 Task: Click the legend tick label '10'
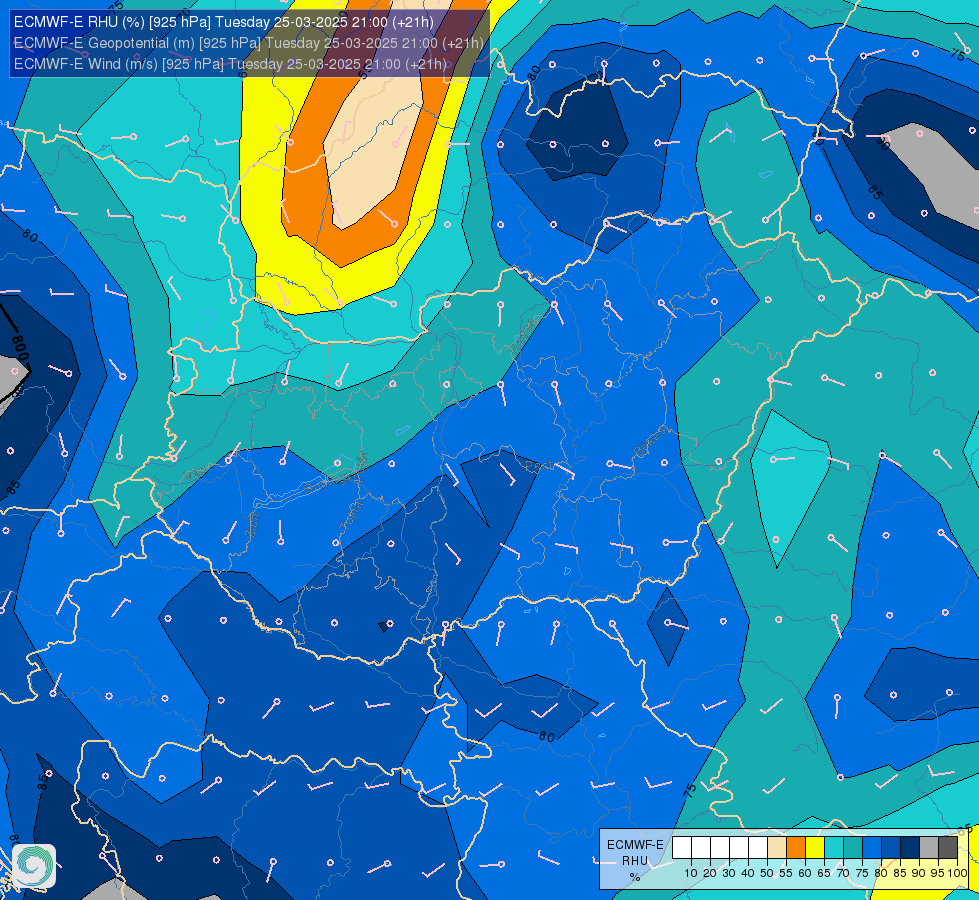point(691,873)
